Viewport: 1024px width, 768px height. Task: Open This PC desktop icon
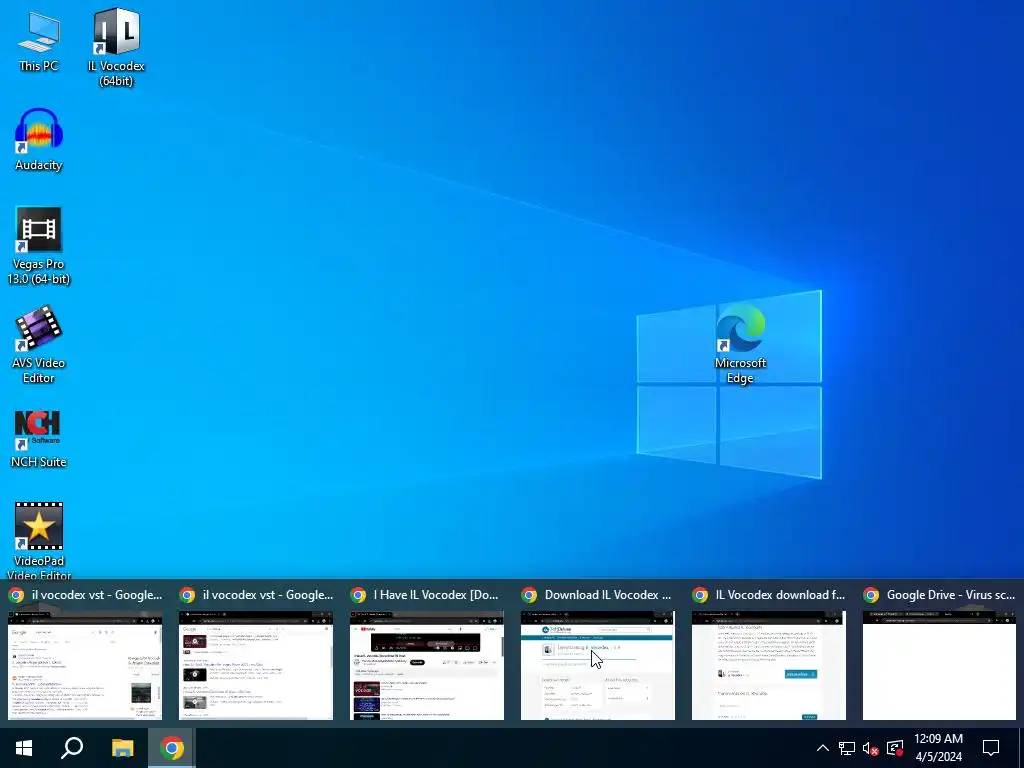pos(39,41)
